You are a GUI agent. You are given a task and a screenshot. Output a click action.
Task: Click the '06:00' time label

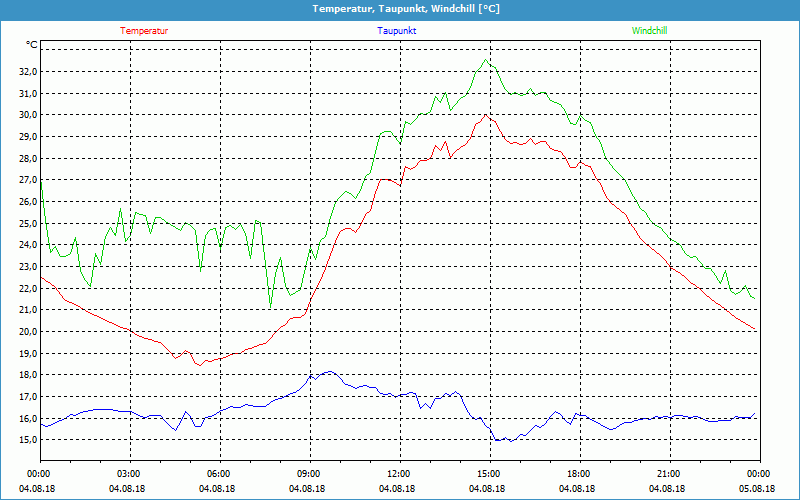click(x=220, y=474)
